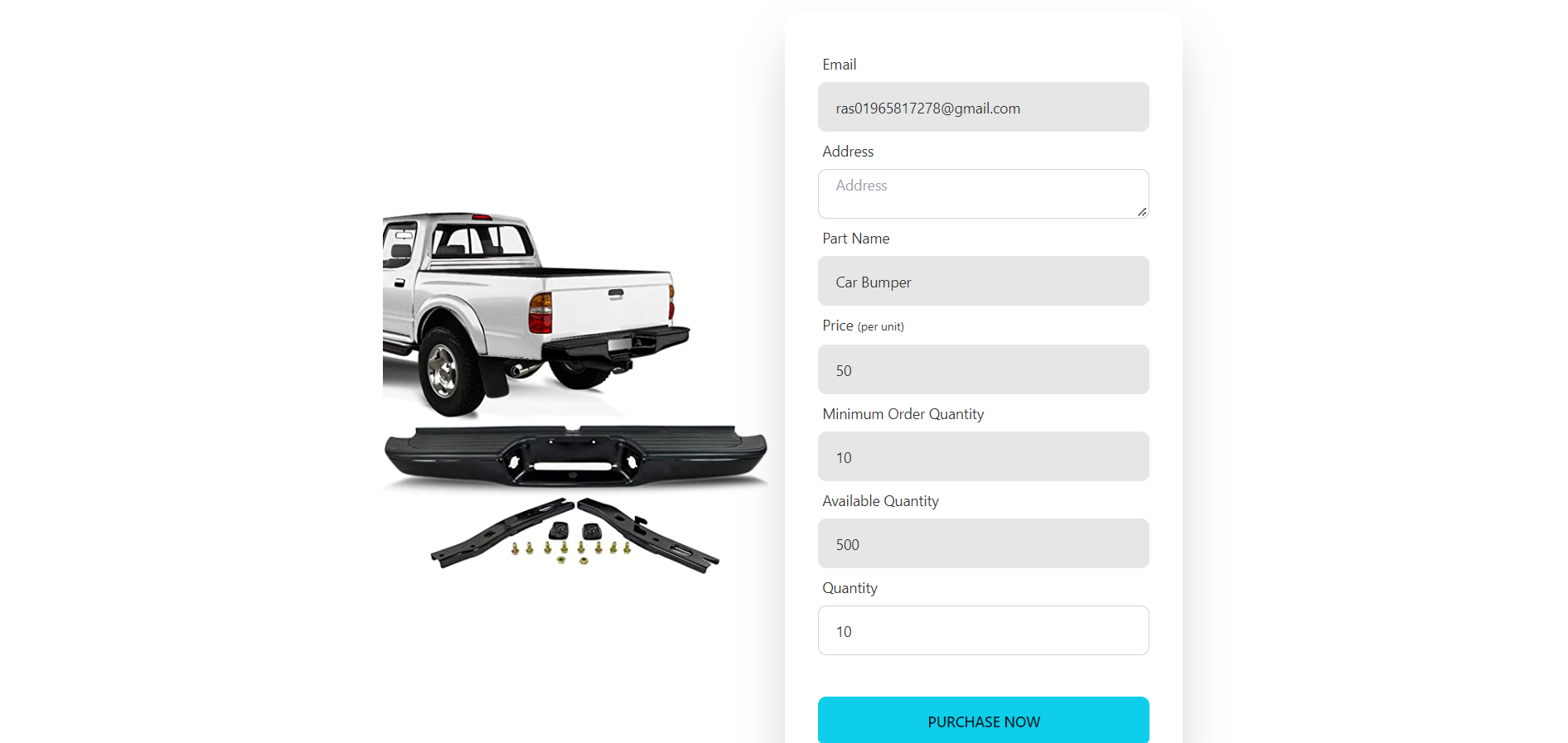Click the disabled Email field

(983, 107)
